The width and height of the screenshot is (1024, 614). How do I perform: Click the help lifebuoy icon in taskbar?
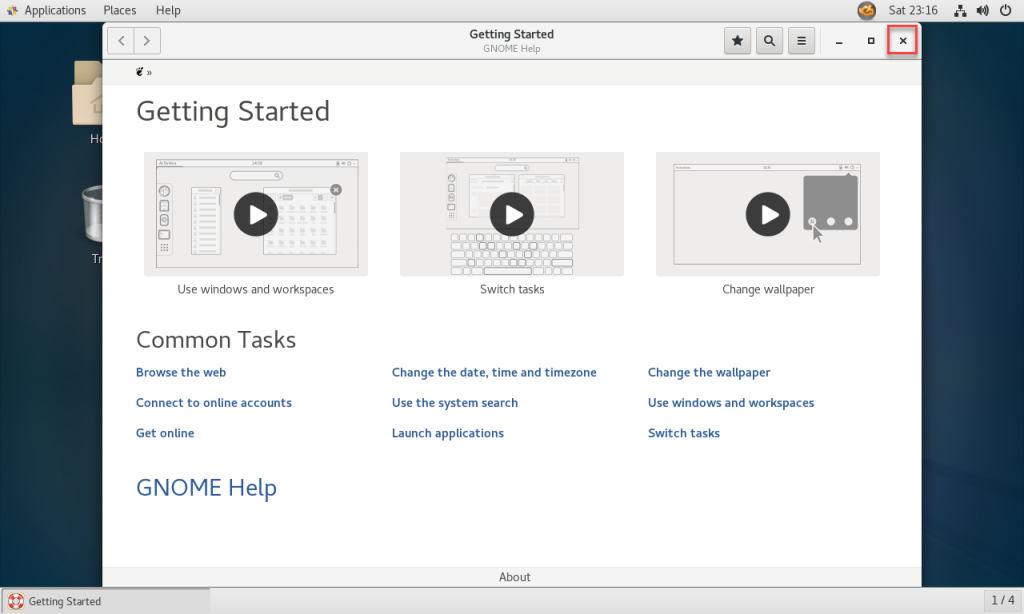tap(16, 601)
